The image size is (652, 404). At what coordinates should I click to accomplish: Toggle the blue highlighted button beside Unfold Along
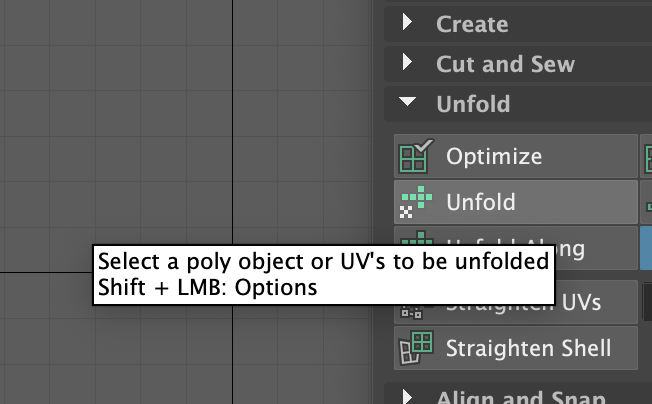[646, 248]
